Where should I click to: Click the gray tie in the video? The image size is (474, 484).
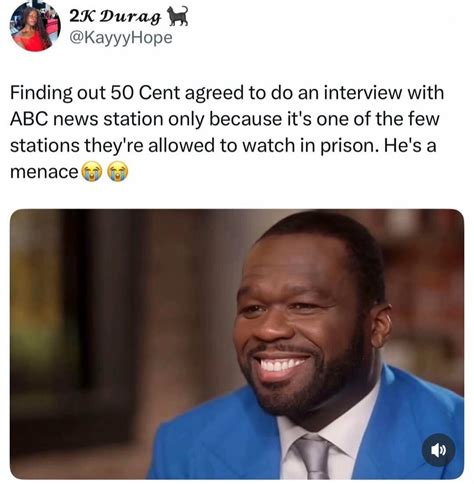(x=312, y=458)
